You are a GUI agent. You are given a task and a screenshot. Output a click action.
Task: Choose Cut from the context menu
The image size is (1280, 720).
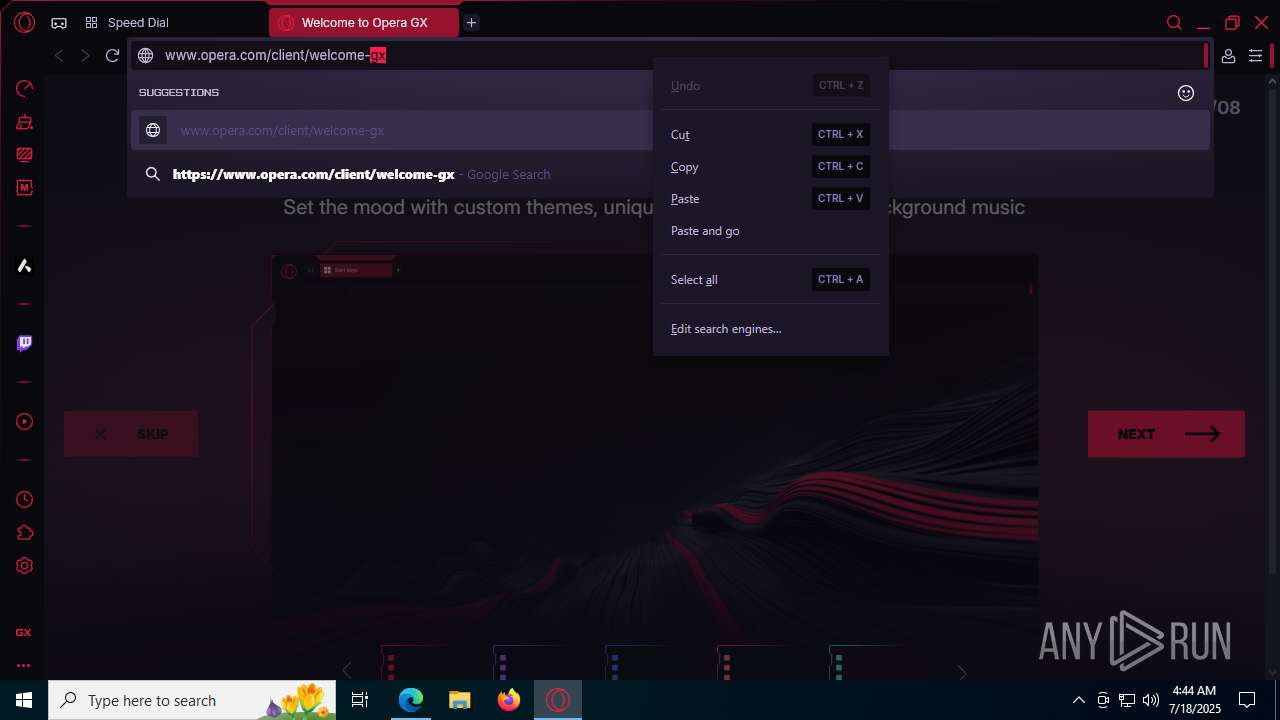coord(770,134)
